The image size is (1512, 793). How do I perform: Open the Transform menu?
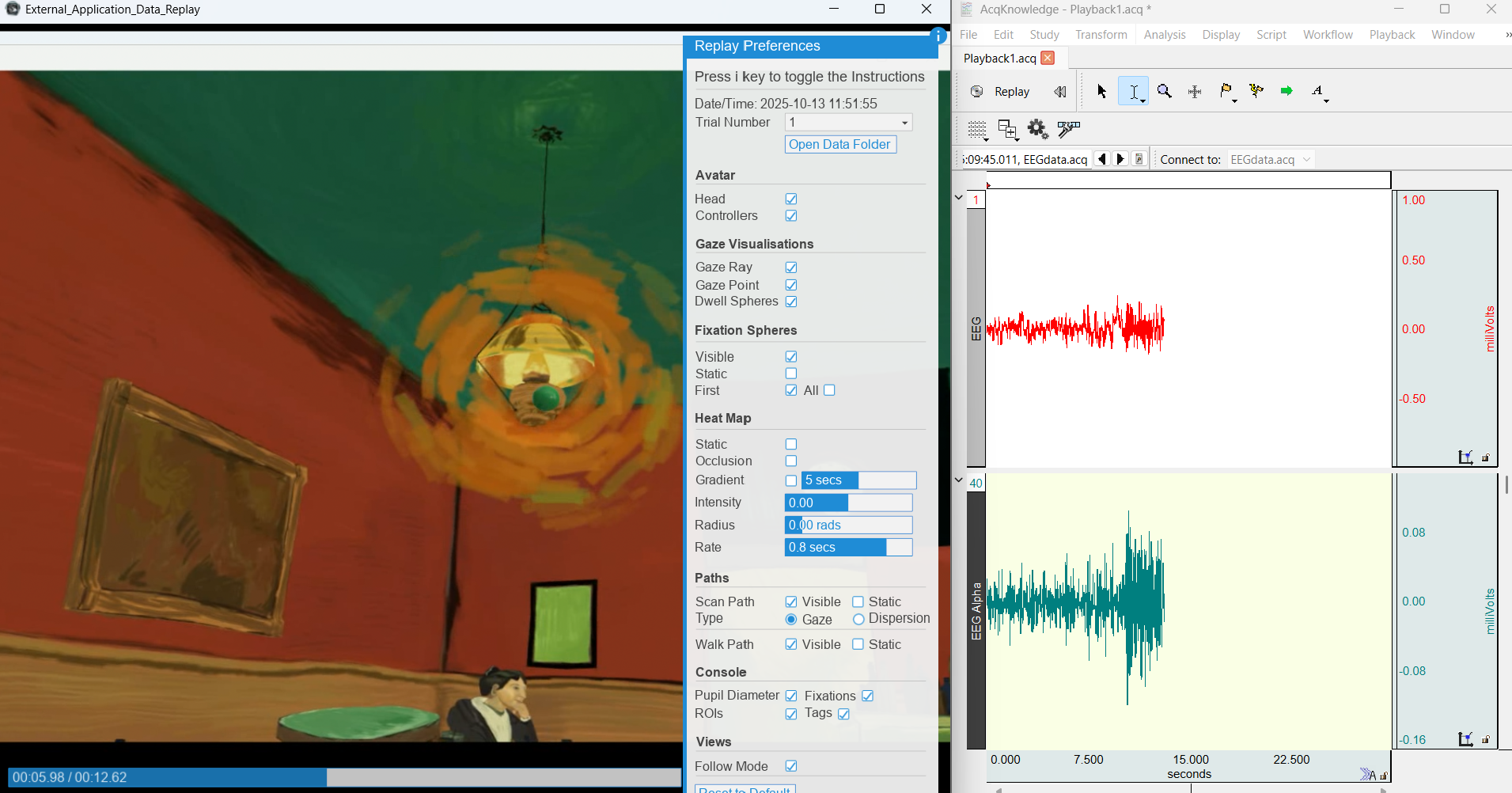point(1101,35)
